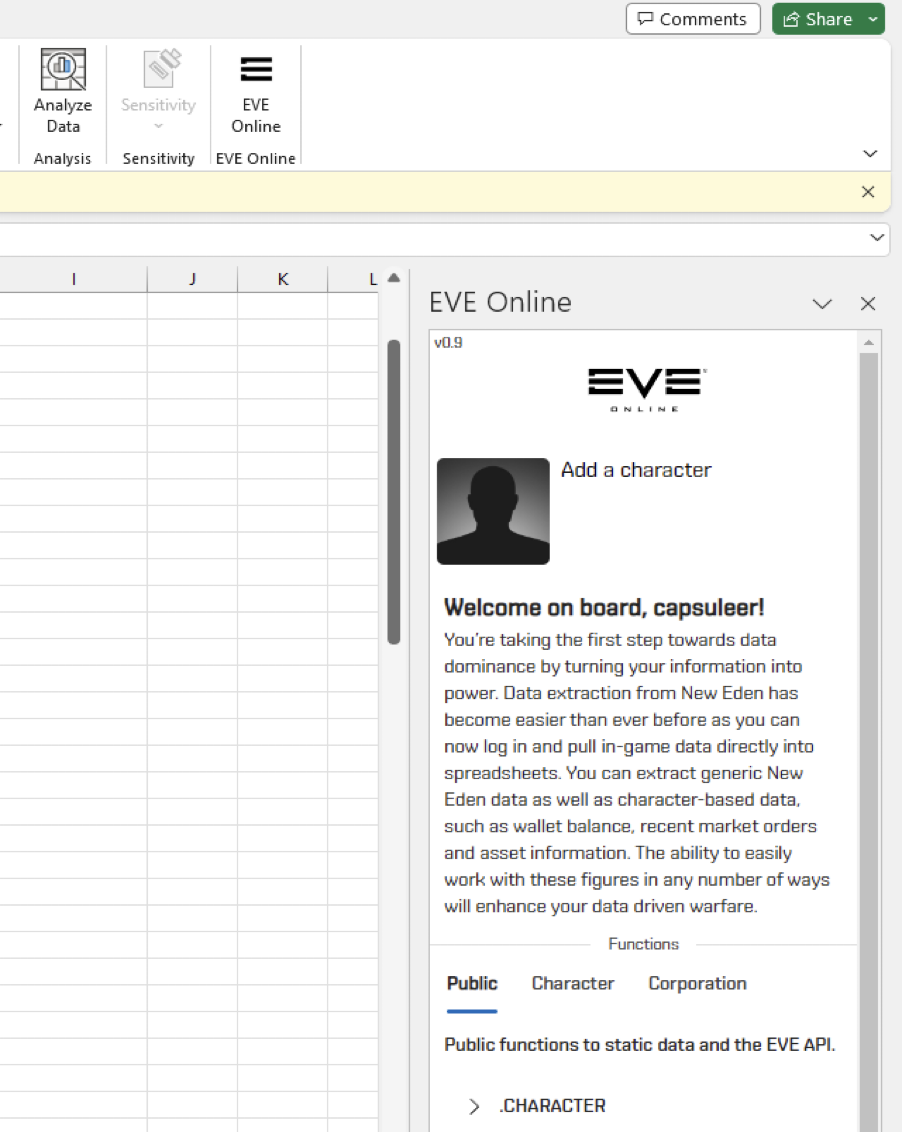Dismiss the yellow notification bar
The image size is (902, 1132).
pyautogui.click(x=868, y=192)
